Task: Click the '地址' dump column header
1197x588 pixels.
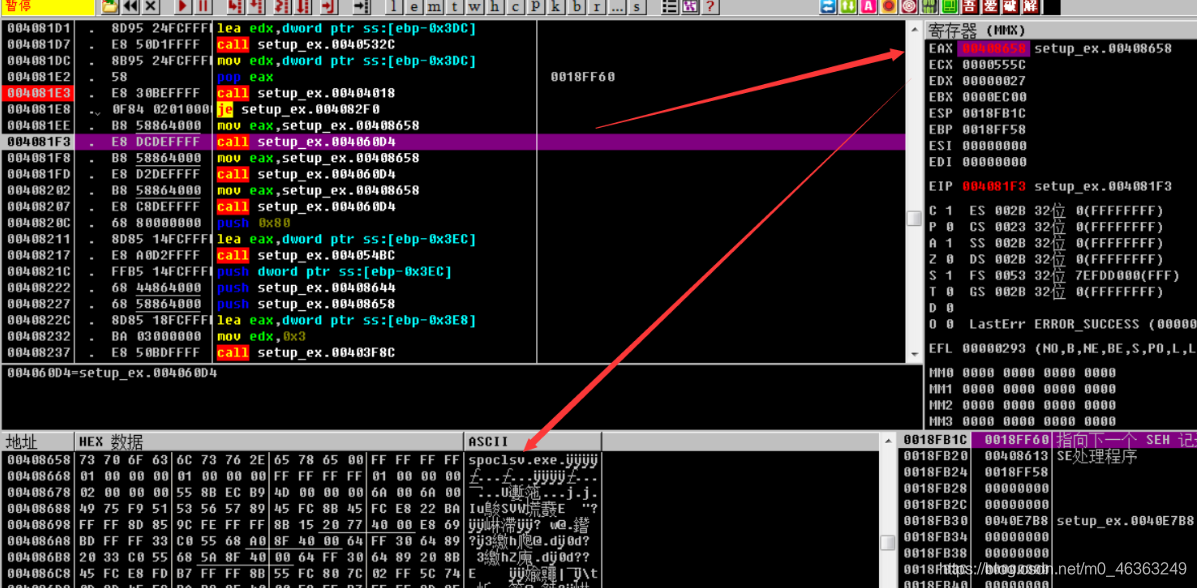Action: point(37,441)
